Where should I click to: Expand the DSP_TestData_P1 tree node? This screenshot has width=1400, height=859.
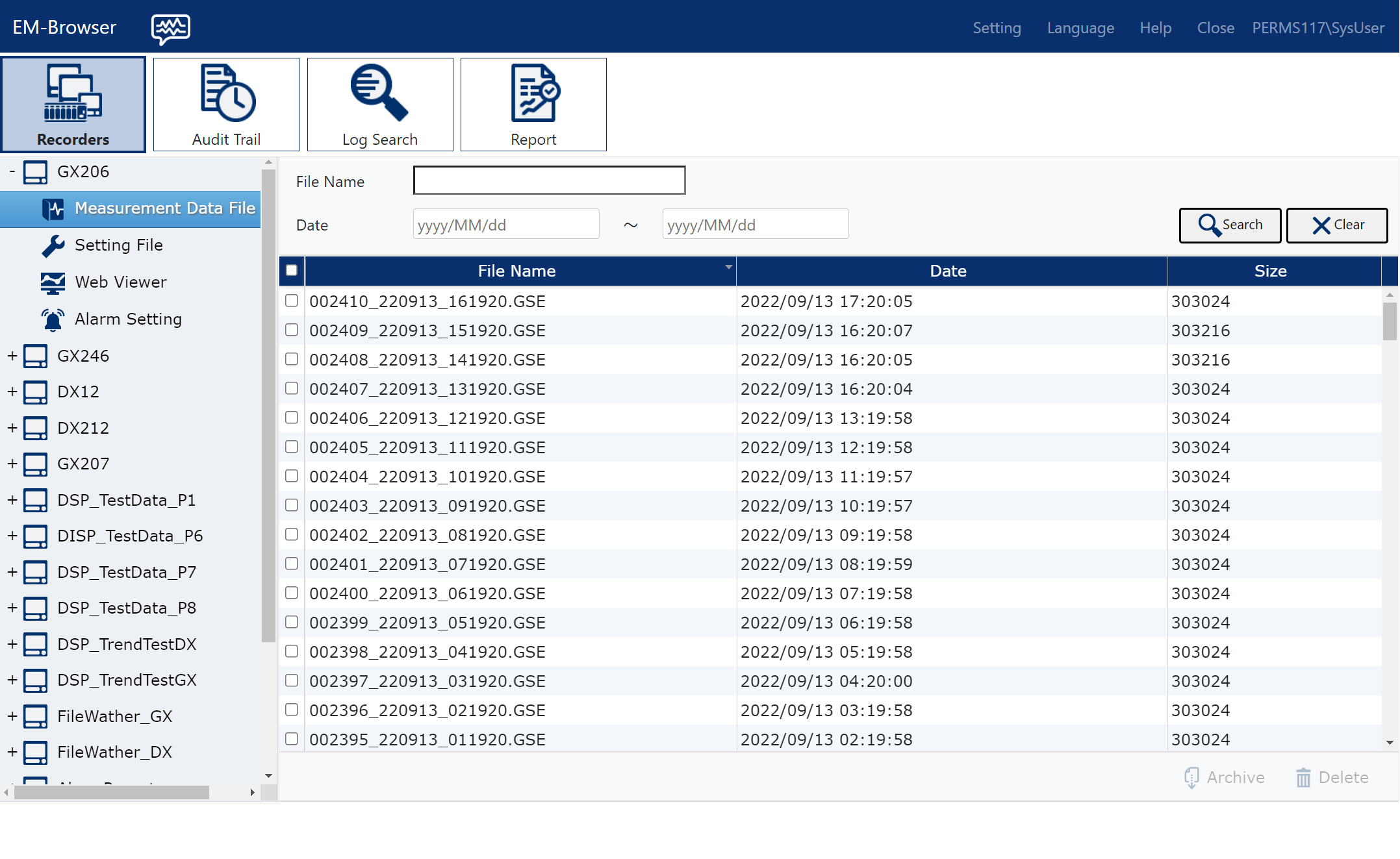12,500
